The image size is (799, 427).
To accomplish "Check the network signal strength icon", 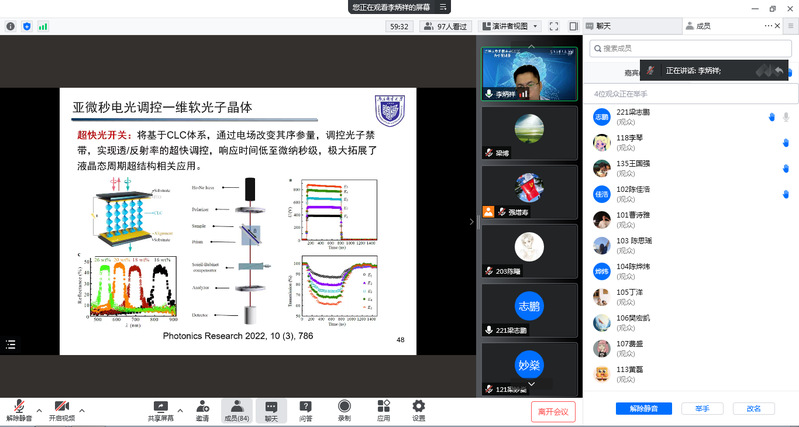I will click(43, 26).
